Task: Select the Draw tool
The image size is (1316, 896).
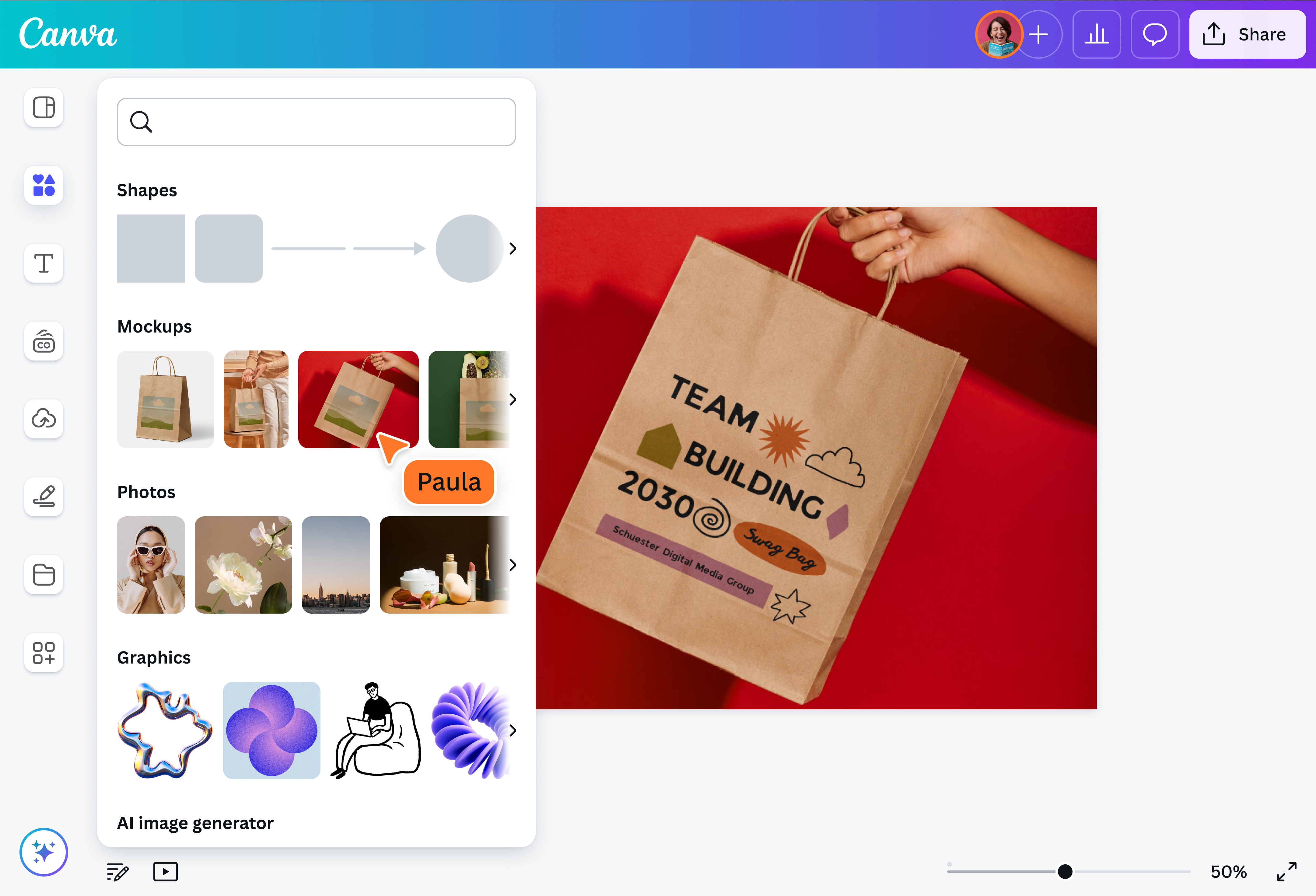Action: click(44, 497)
